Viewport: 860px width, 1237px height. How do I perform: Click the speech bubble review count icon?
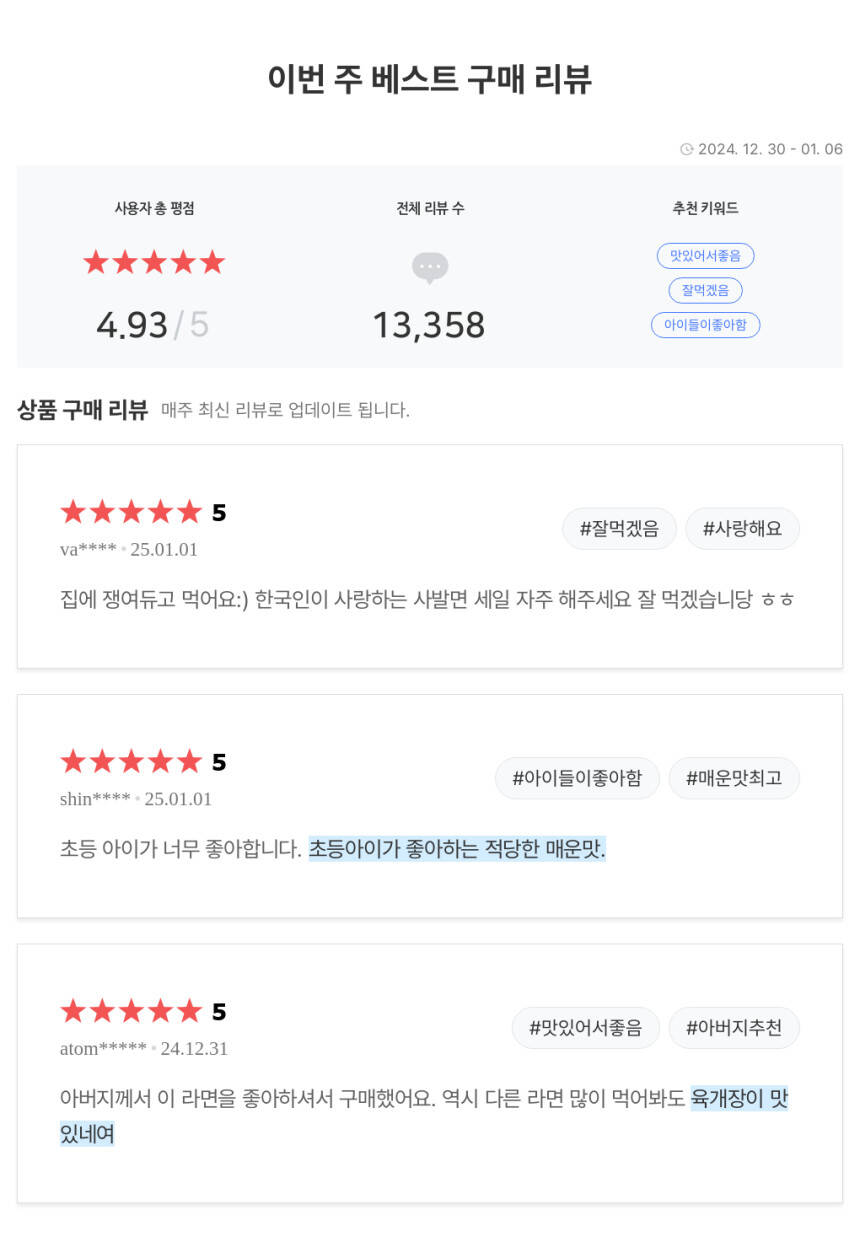click(430, 267)
